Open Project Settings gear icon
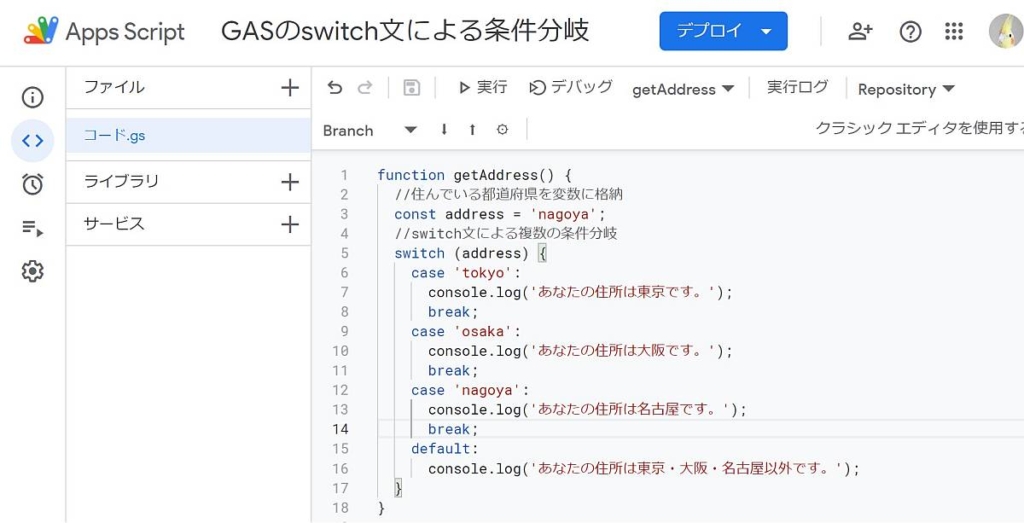1024x523 pixels. [x=33, y=271]
